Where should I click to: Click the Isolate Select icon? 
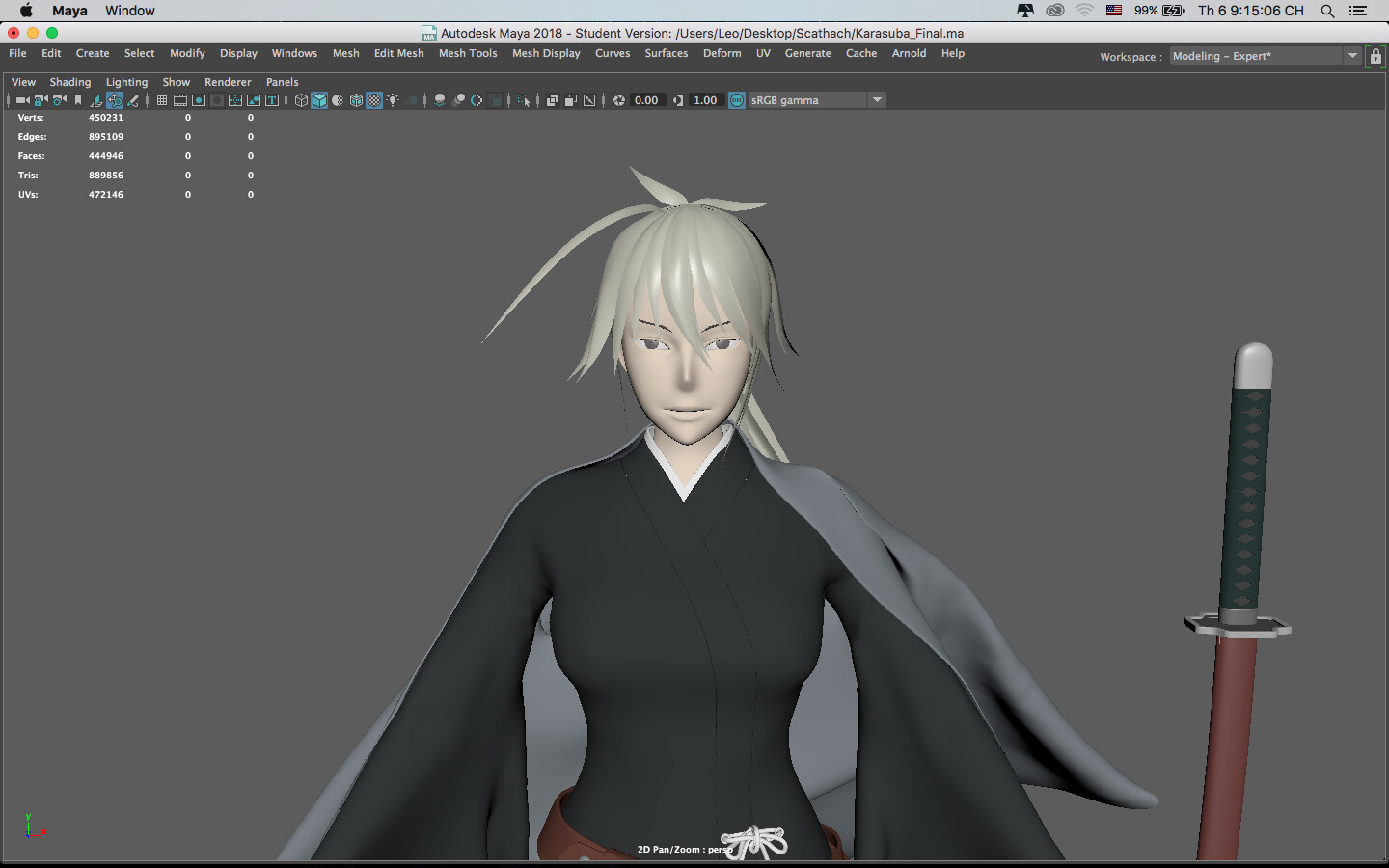(524, 100)
